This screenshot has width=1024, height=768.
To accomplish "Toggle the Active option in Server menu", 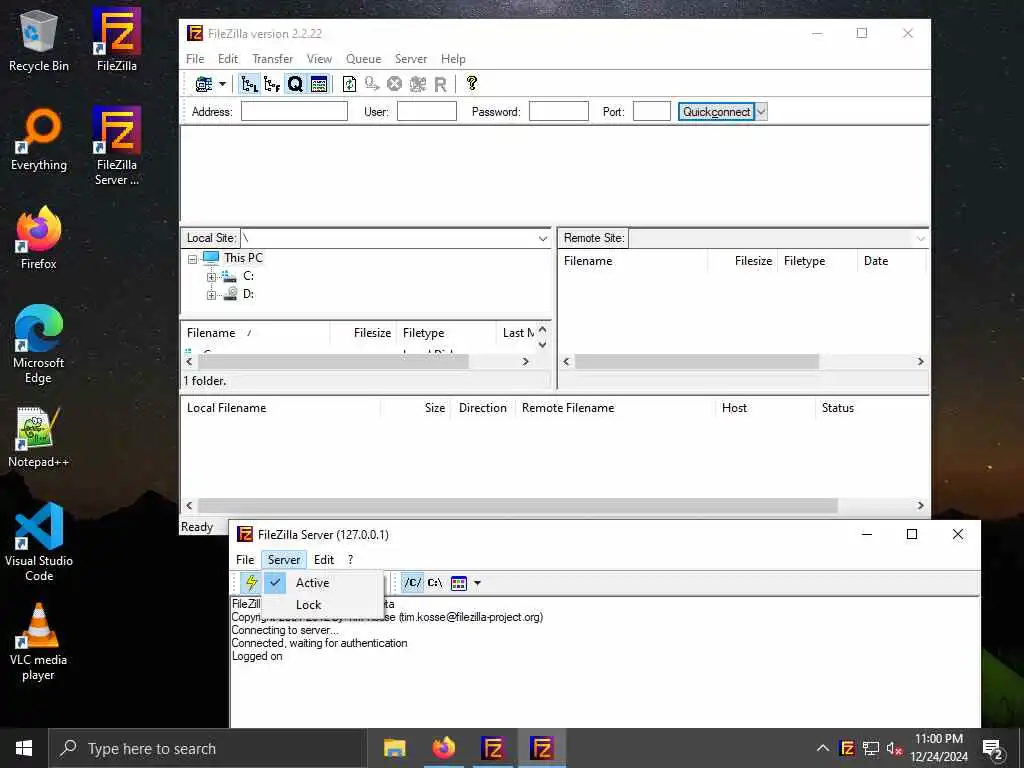I will [322, 583].
